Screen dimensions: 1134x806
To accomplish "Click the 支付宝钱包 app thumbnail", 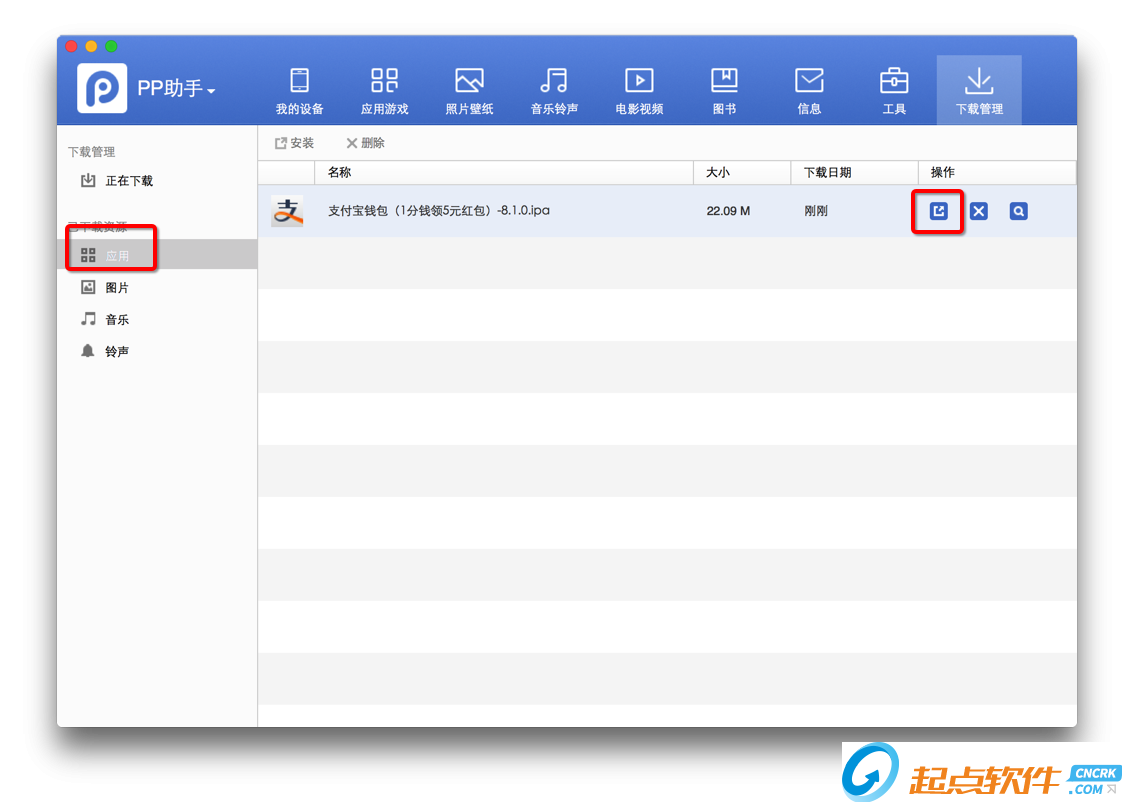I will [287, 211].
